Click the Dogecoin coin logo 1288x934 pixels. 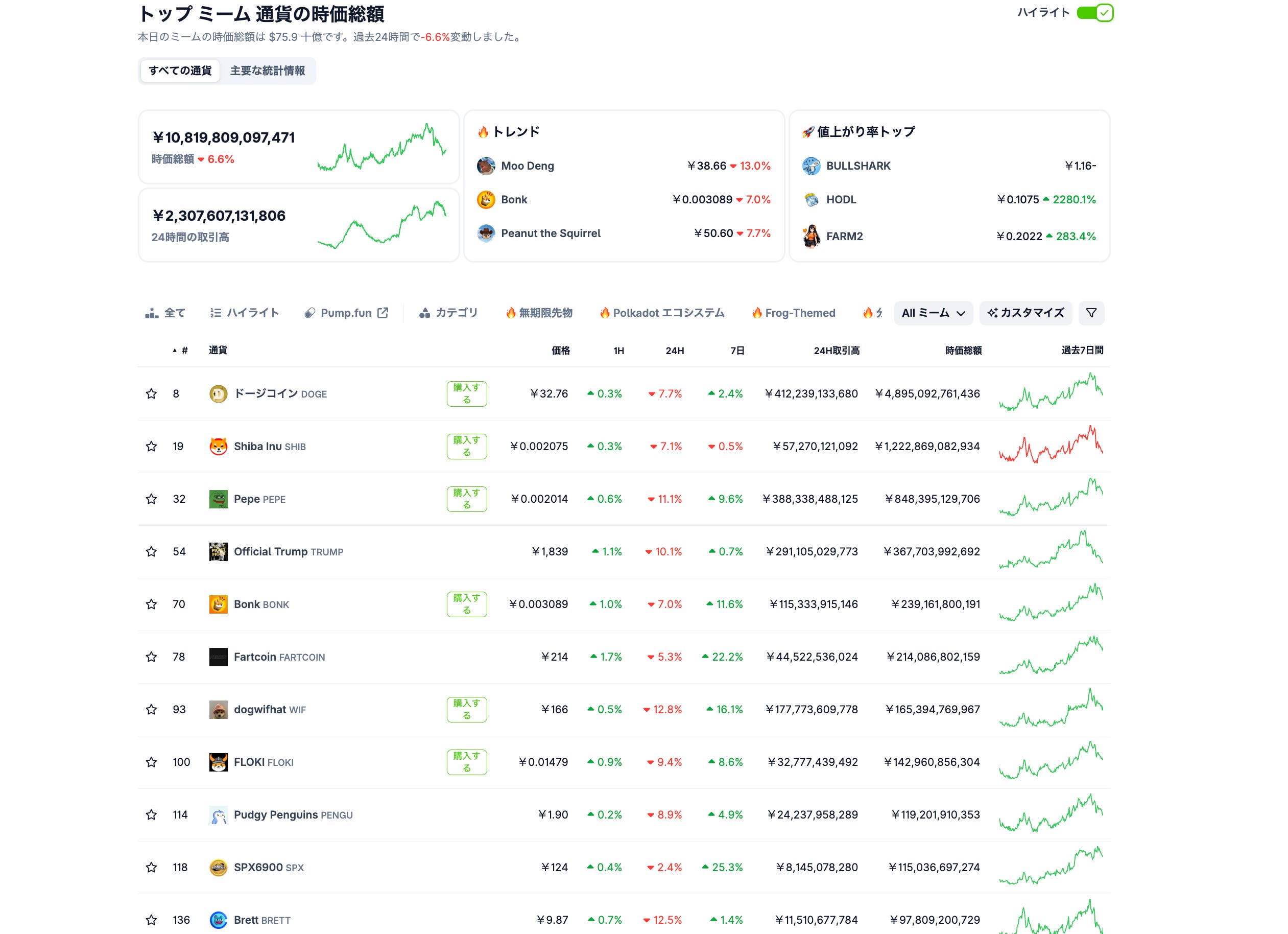click(x=218, y=394)
